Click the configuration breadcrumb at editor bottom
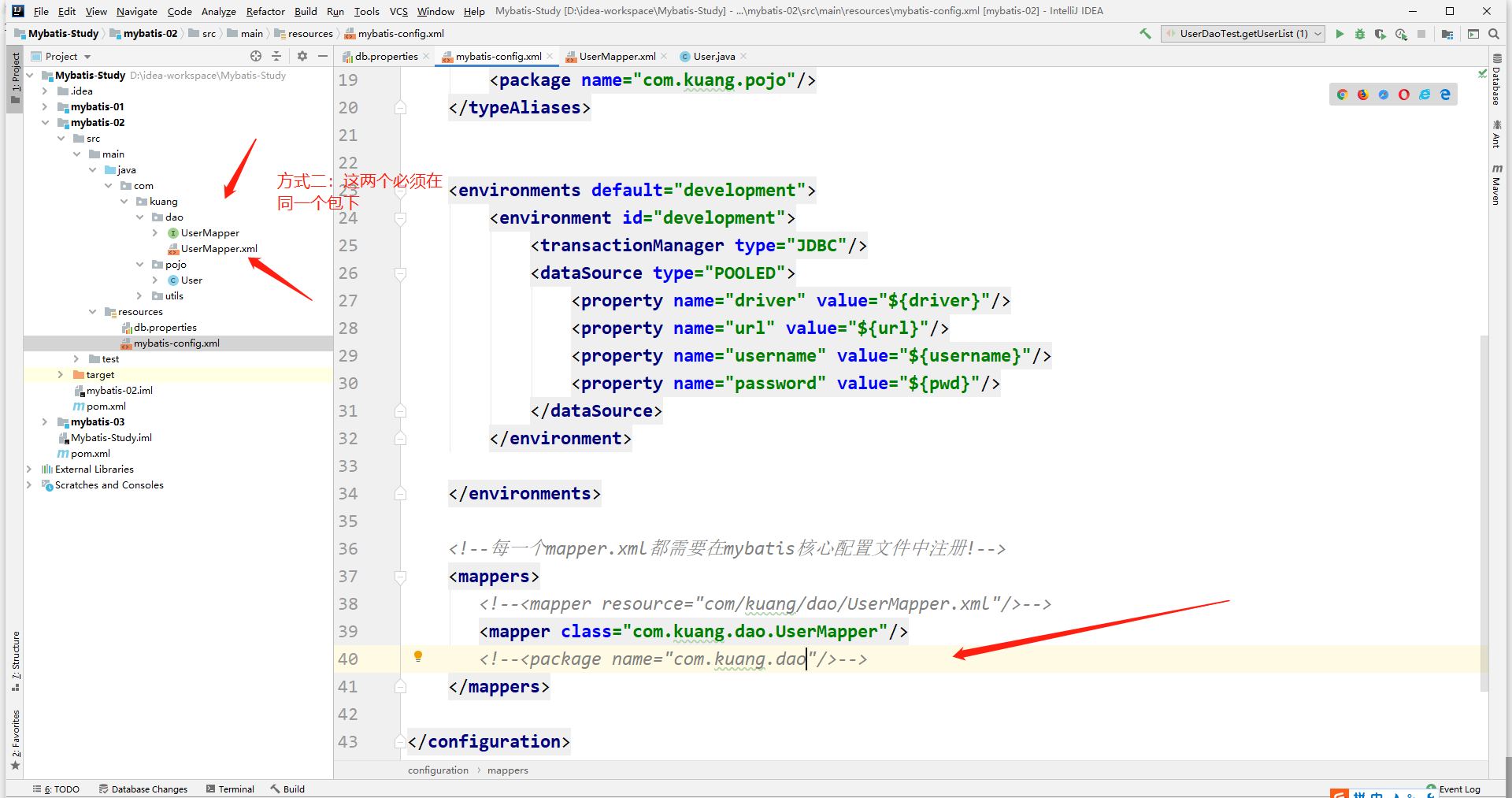 coord(438,770)
